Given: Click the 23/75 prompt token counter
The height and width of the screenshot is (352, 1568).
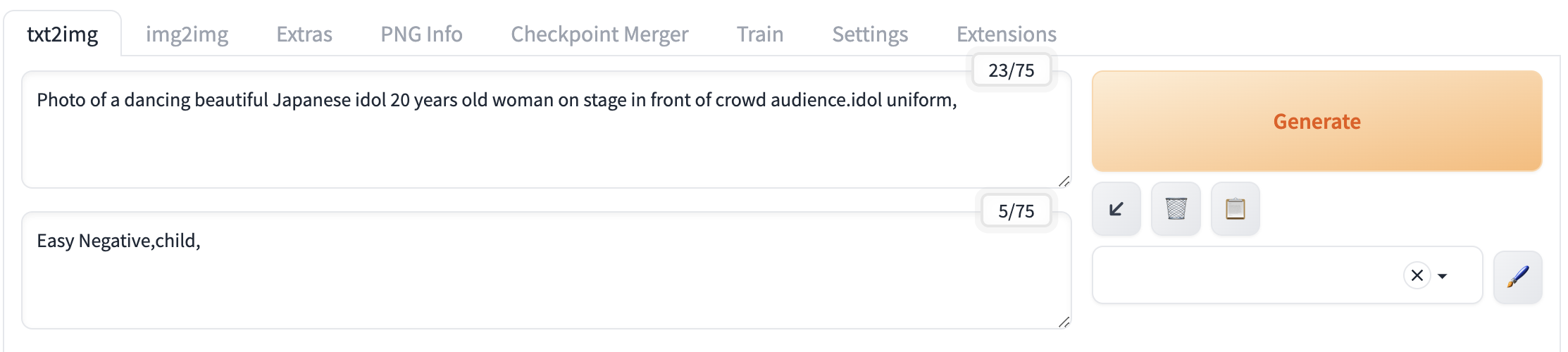Looking at the screenshot, I should [1011, 70].
